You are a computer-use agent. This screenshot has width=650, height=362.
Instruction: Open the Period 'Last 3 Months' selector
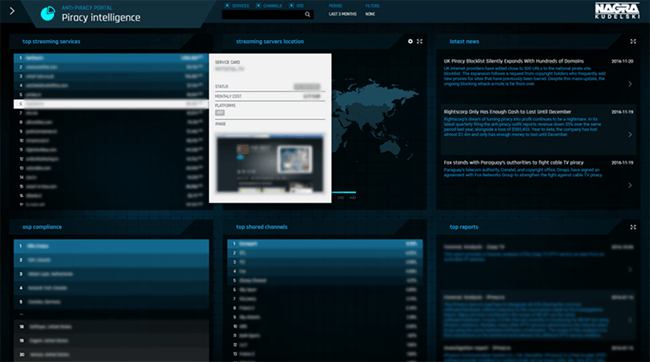pos(342,14)
